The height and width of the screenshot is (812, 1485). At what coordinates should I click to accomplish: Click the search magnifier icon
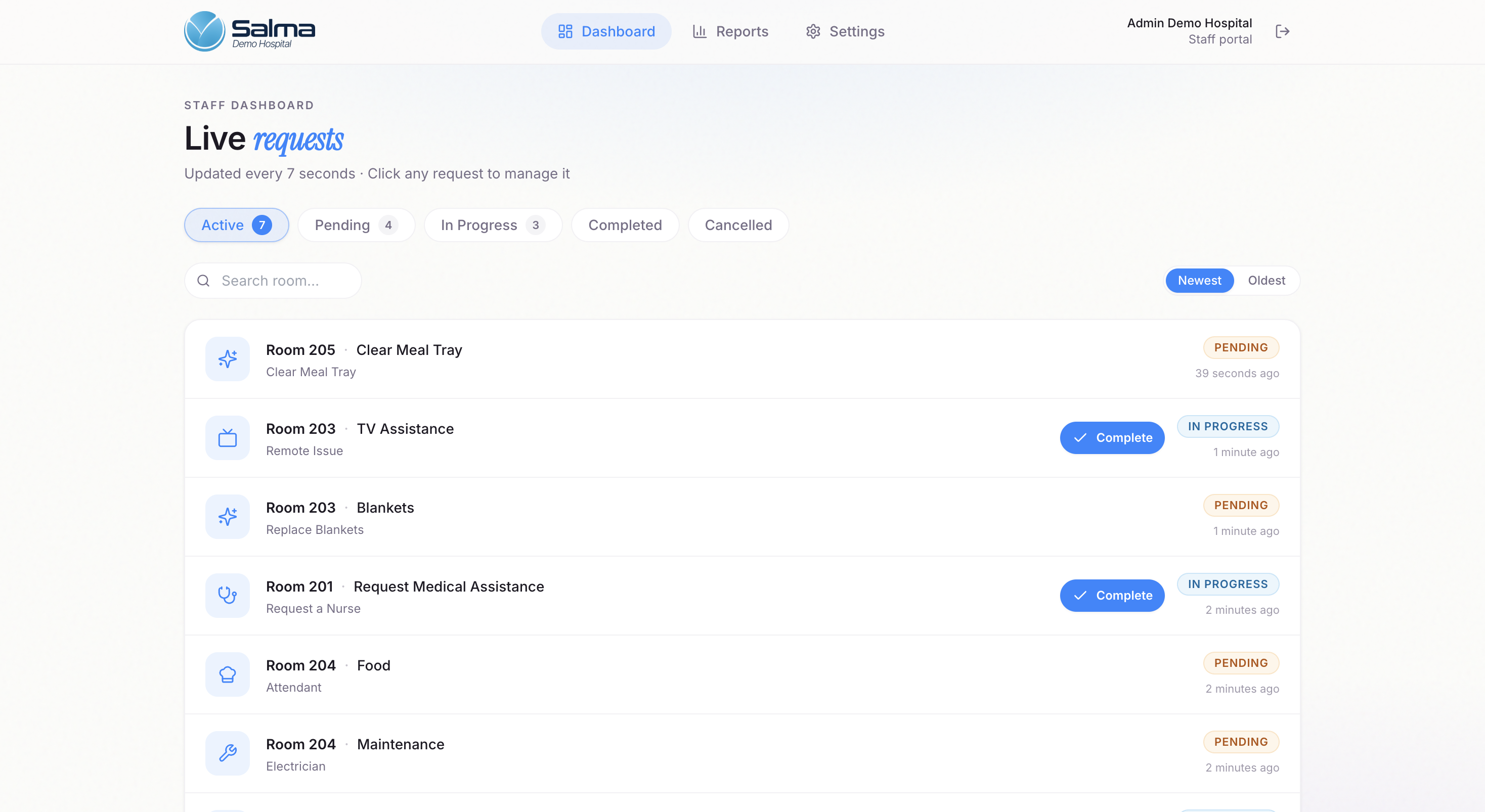(203, 281)
